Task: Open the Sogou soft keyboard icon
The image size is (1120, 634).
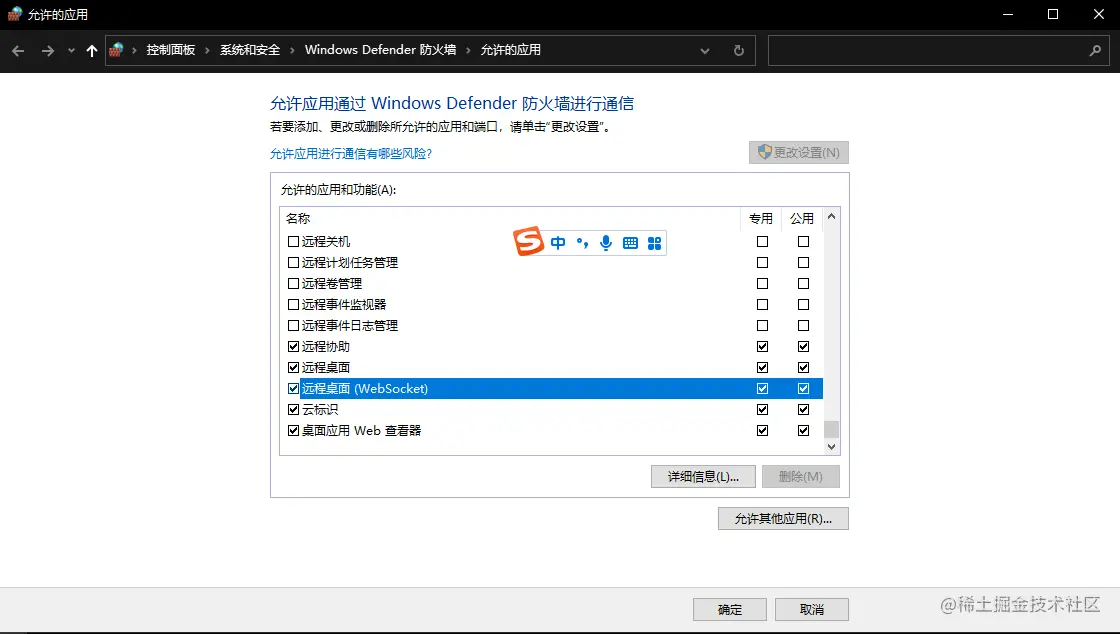Action: pyautogui.click(x=630, y=243)
